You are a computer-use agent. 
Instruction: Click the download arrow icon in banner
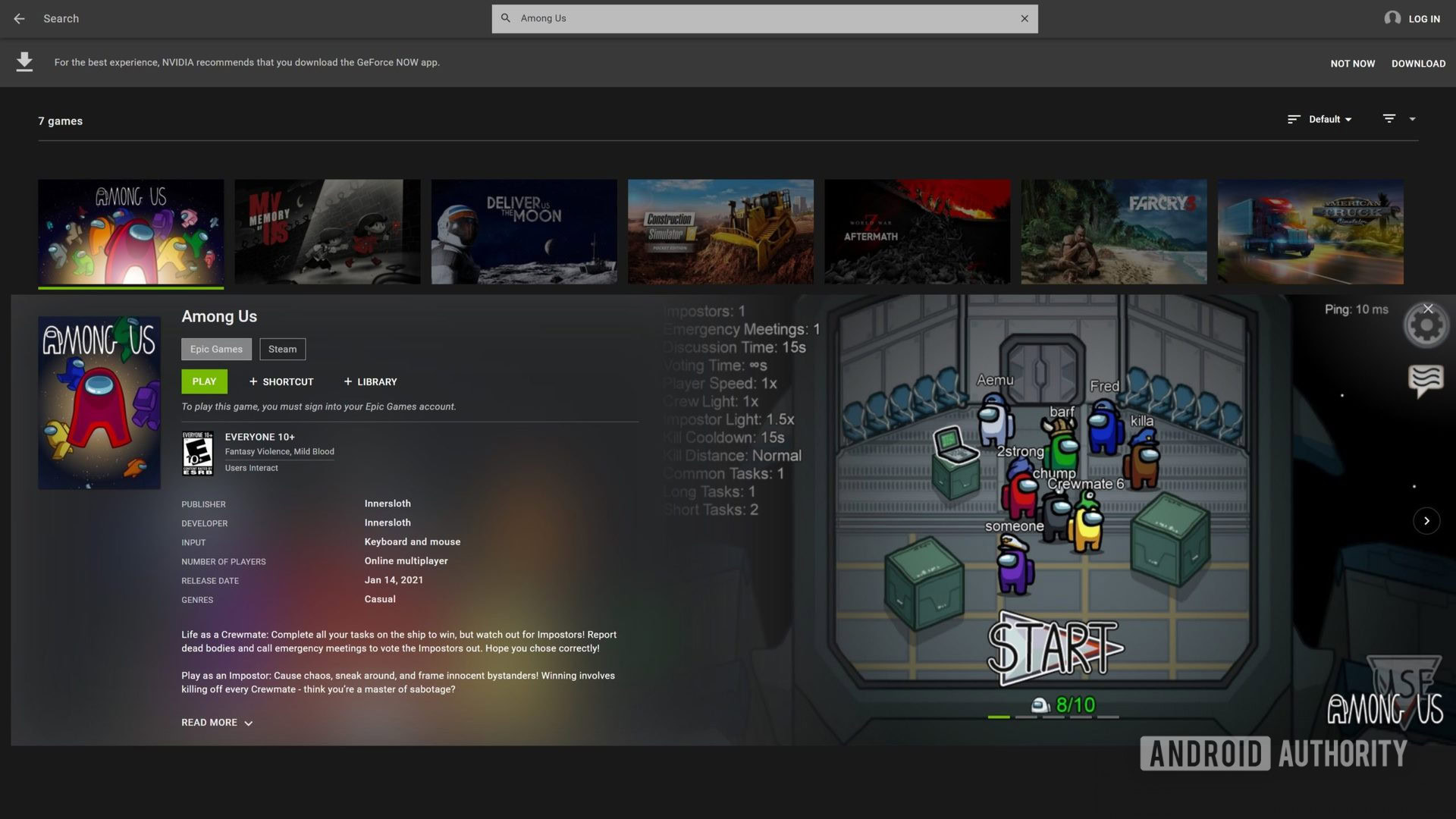click(24, 62)
